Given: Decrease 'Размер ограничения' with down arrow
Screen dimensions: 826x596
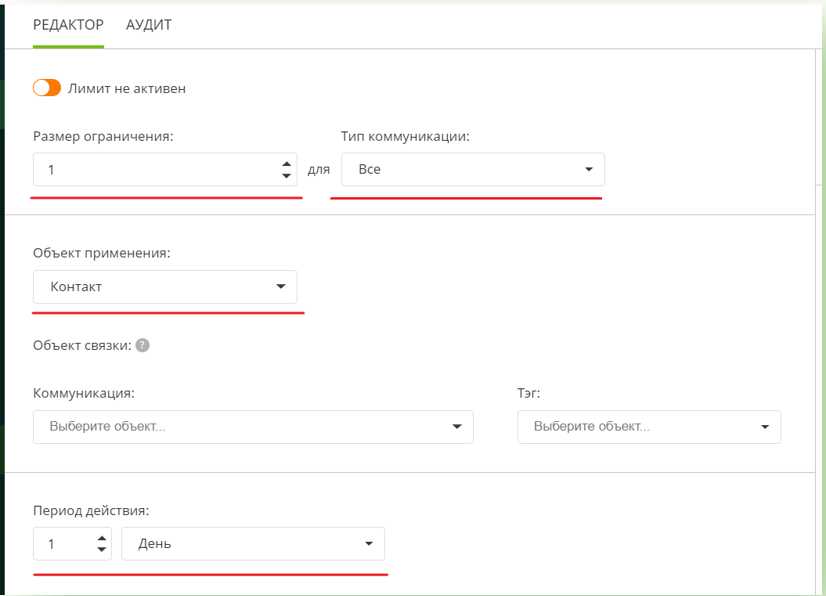Looking at the screenshot, I should coord(287,176).
